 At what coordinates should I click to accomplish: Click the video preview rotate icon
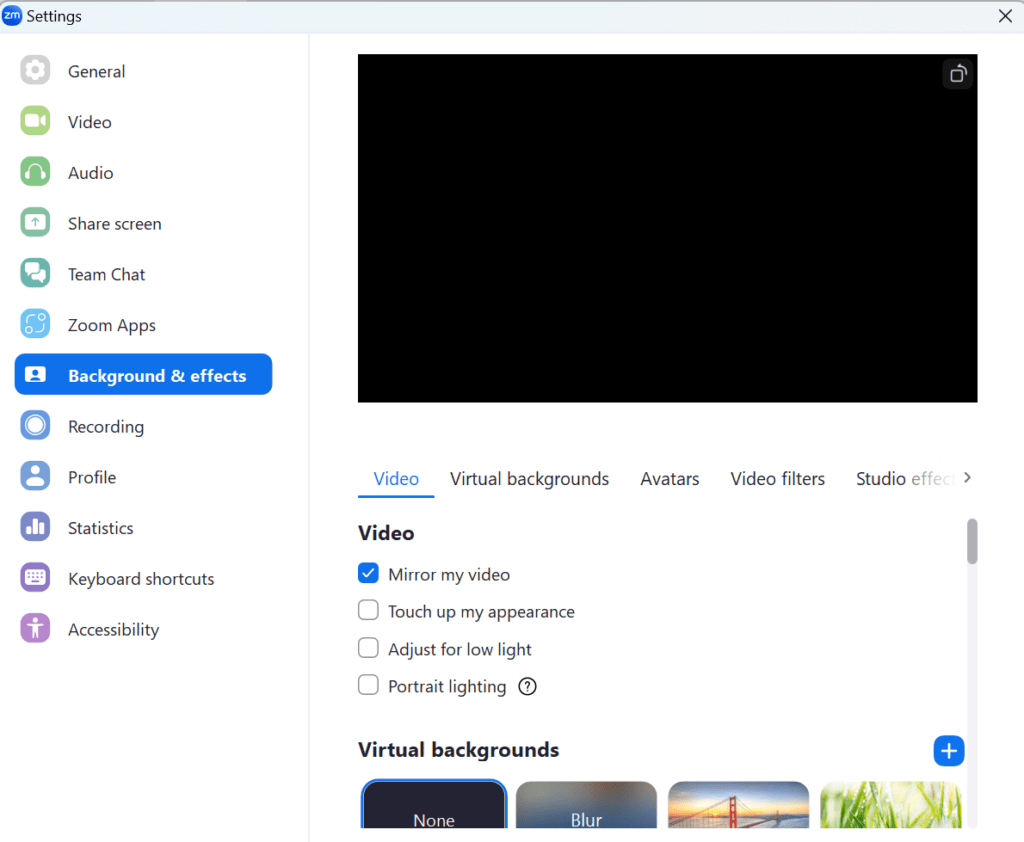tap(957, 73)
